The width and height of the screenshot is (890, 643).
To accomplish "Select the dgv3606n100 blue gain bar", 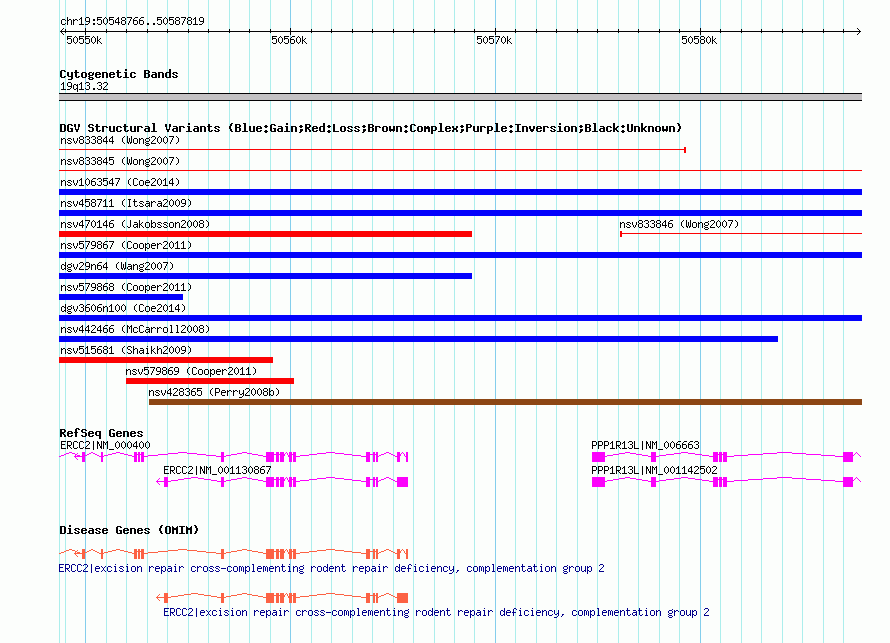I will 460,318.
